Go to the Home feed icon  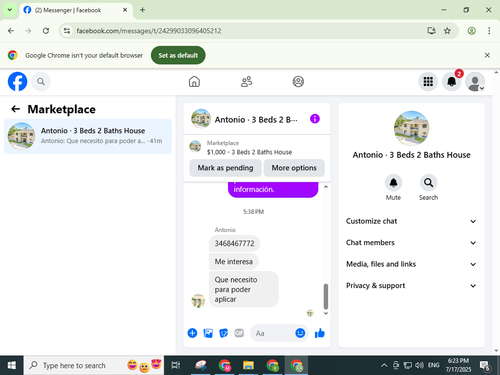click(x=194, y=81)
